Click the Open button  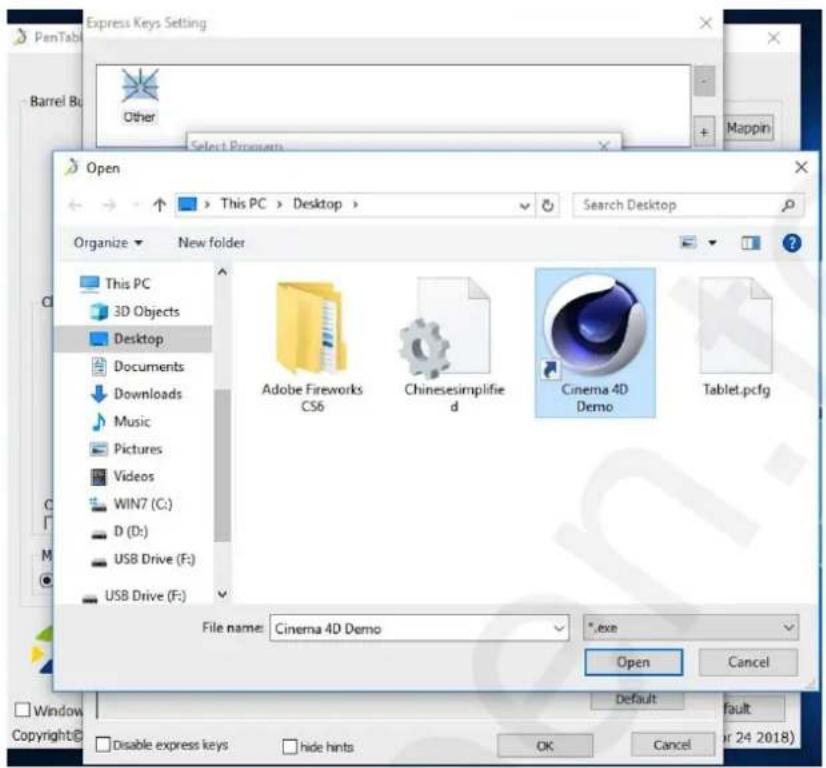coord(634,662)
